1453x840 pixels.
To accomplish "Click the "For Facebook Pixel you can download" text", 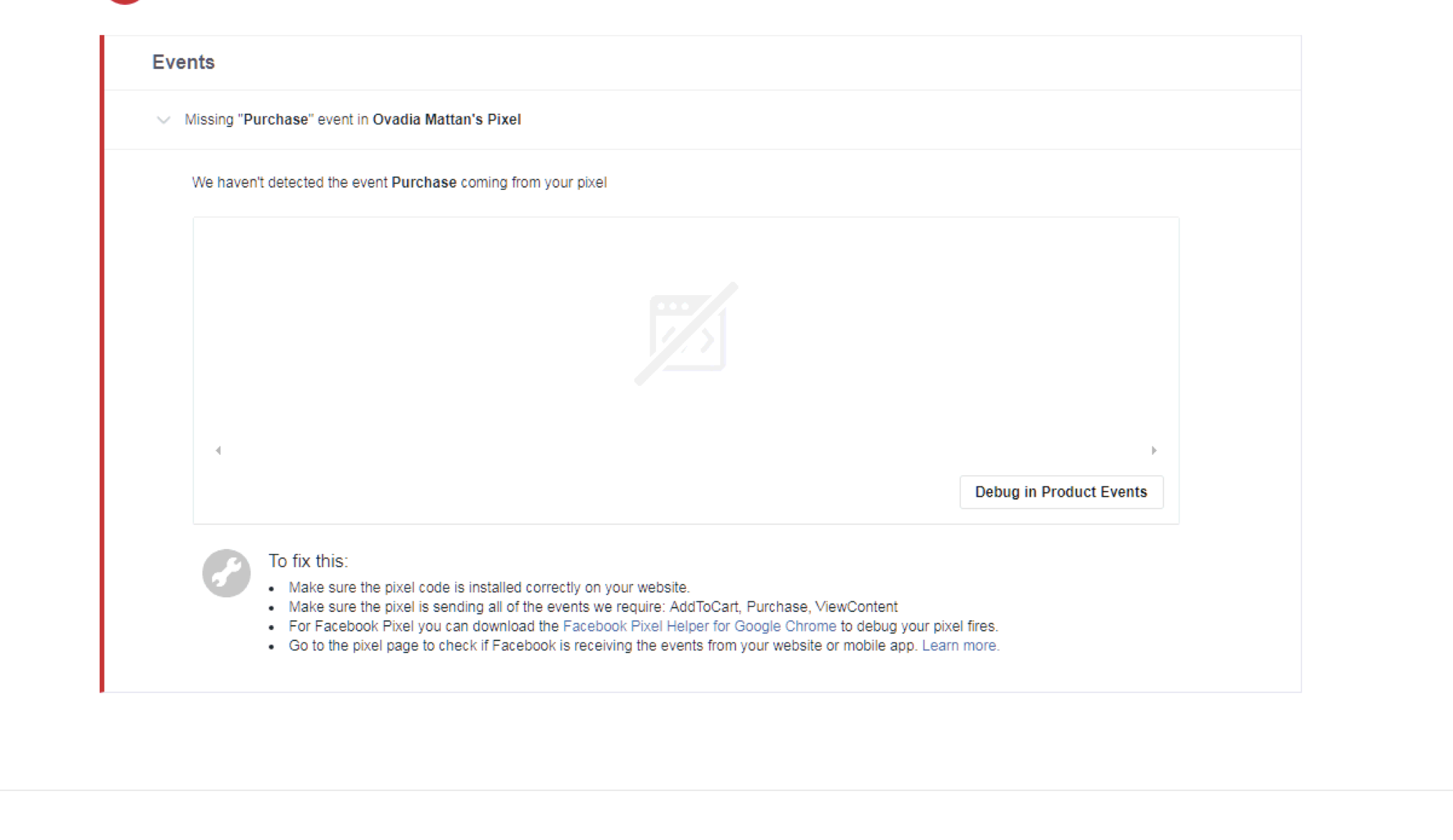I will tap(424, 627).
